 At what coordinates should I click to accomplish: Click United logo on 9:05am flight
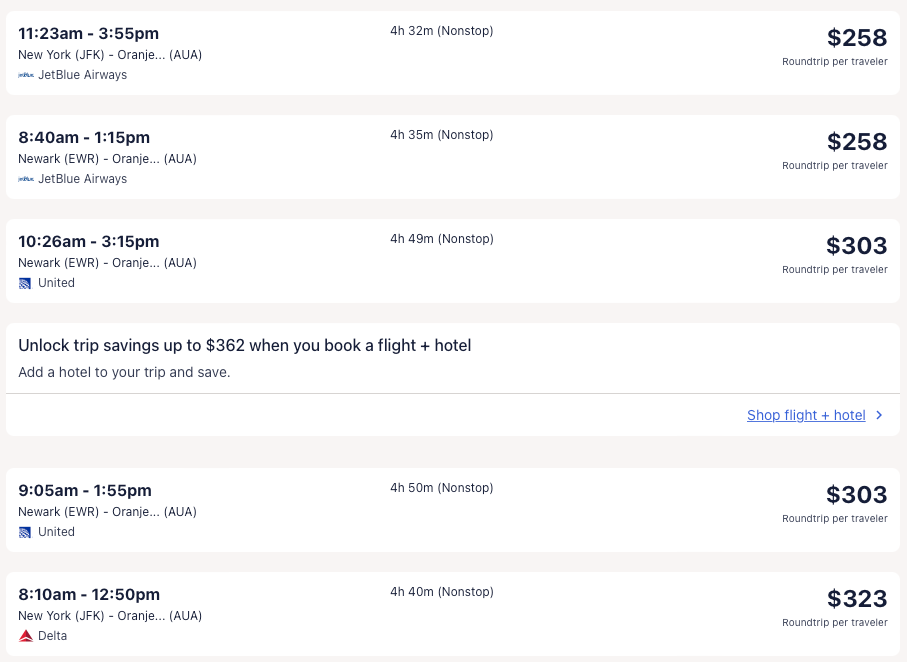pyautogui.click(x=26, y=532)
